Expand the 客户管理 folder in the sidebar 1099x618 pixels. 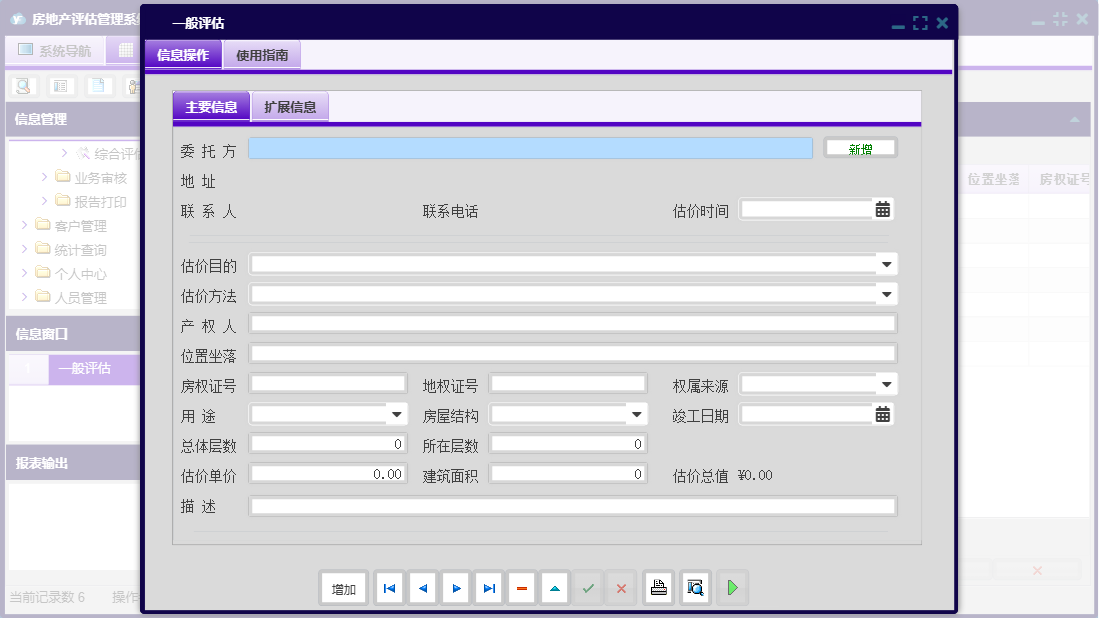[x=25, y=225]
